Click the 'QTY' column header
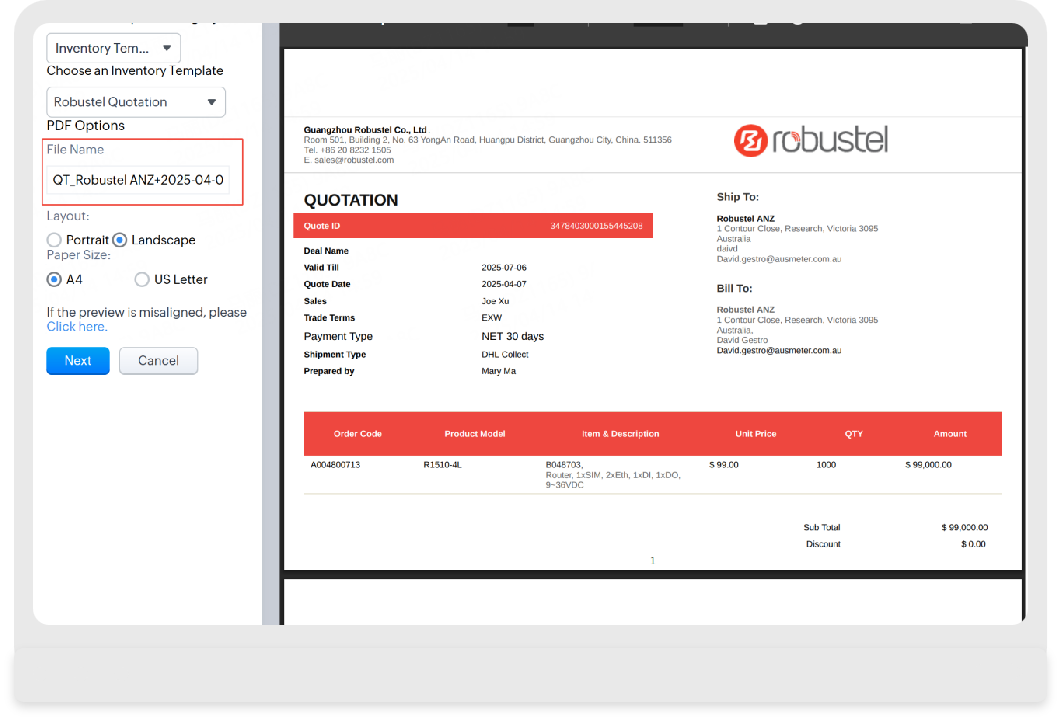1061x721 pixels. tap(853, 434)
